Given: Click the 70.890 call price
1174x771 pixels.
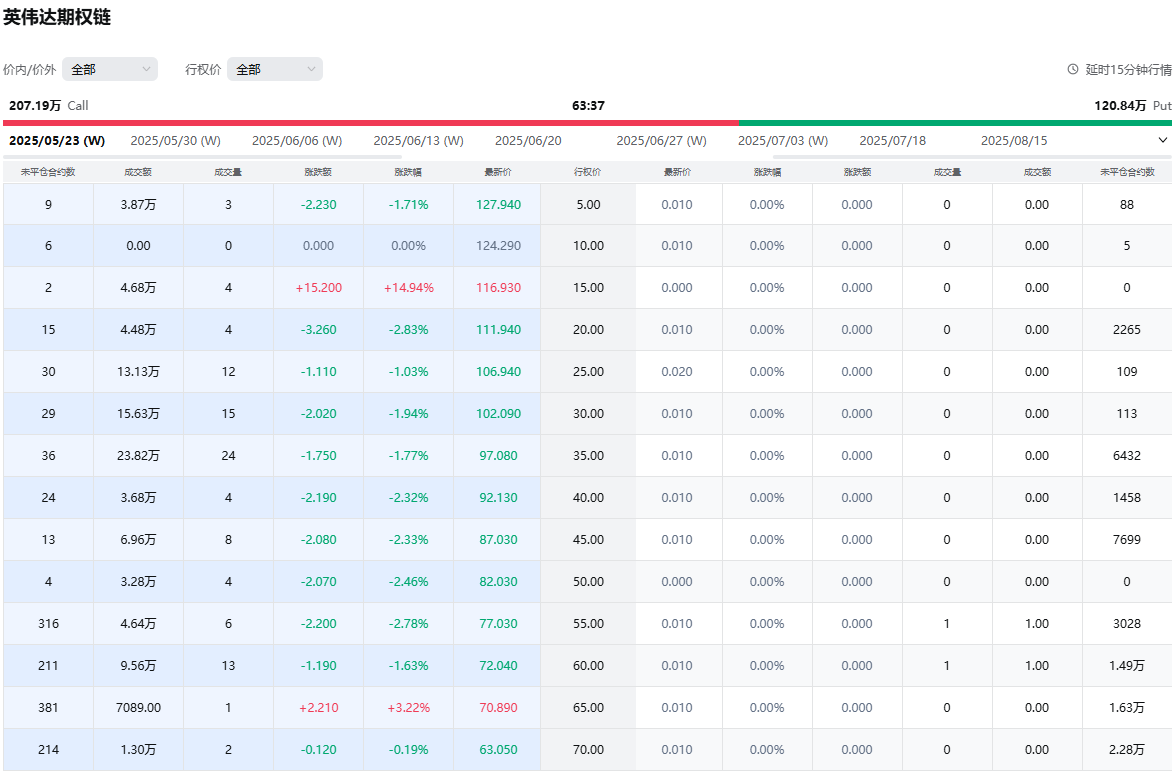Looking at the screenshot, I should 498,707.
